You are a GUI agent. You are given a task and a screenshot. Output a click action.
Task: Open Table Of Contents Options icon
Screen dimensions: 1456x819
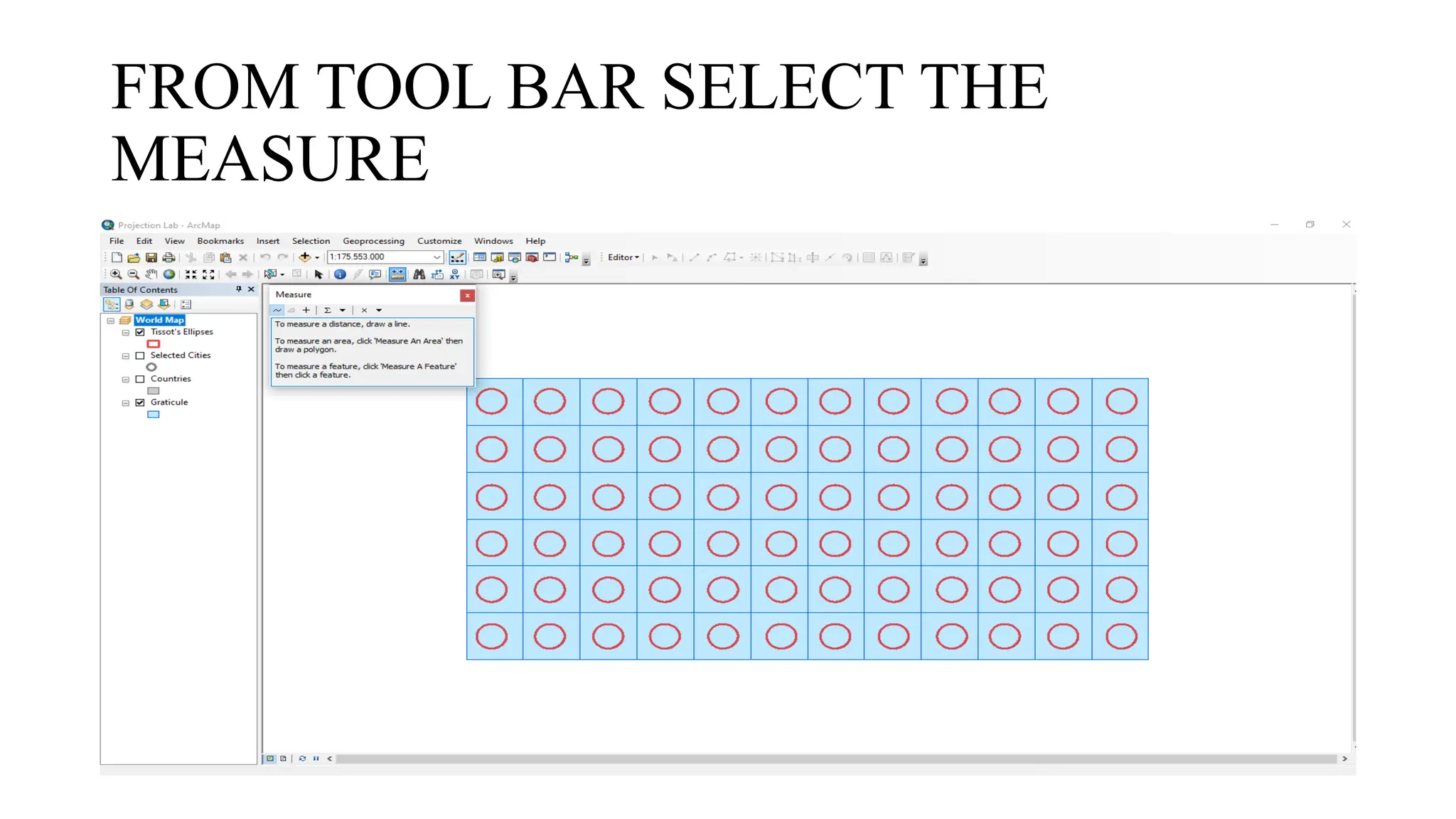pos(186,304)
